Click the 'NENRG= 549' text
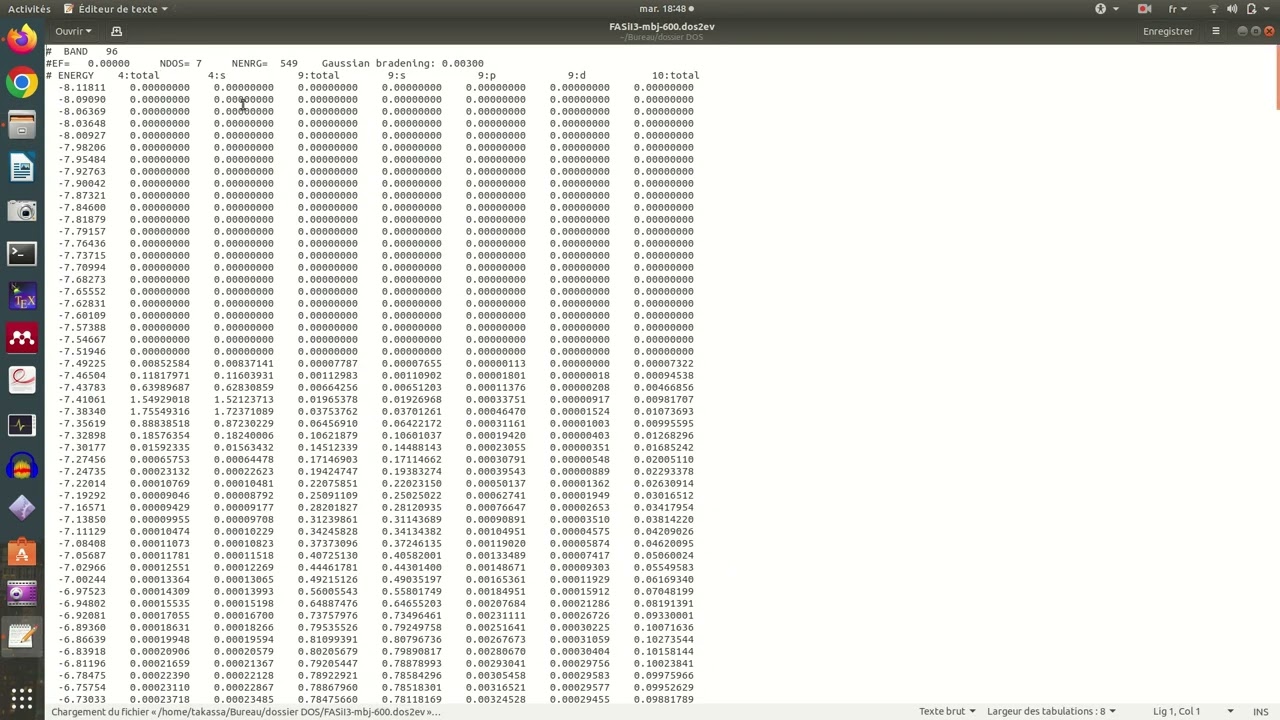 click(264, 63)
